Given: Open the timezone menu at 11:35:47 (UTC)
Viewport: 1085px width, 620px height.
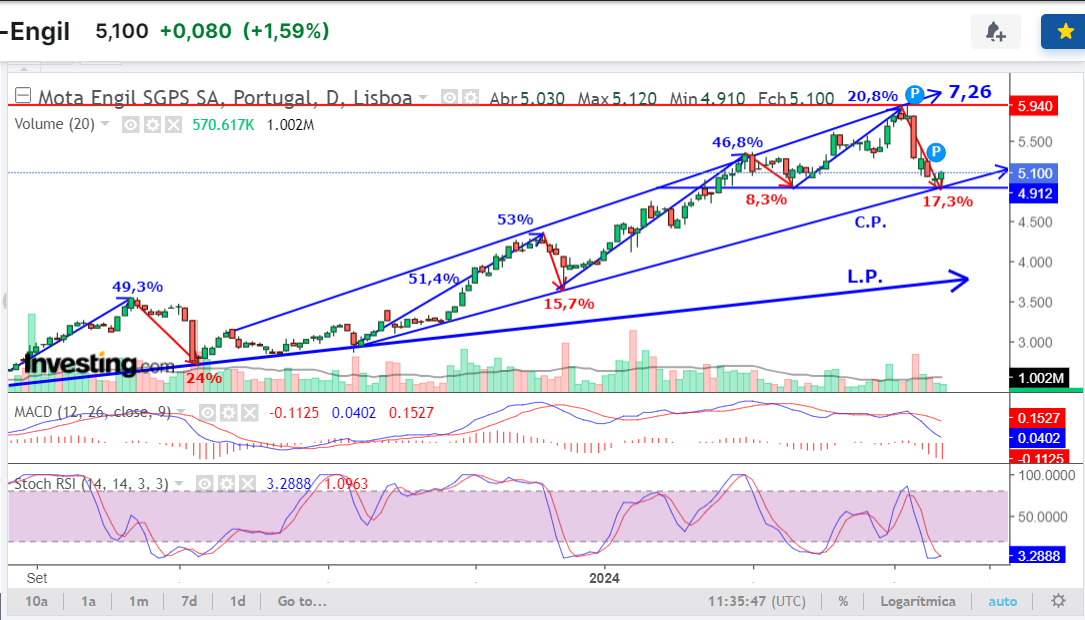Looking at the screenshot, I should pos(757,601).
